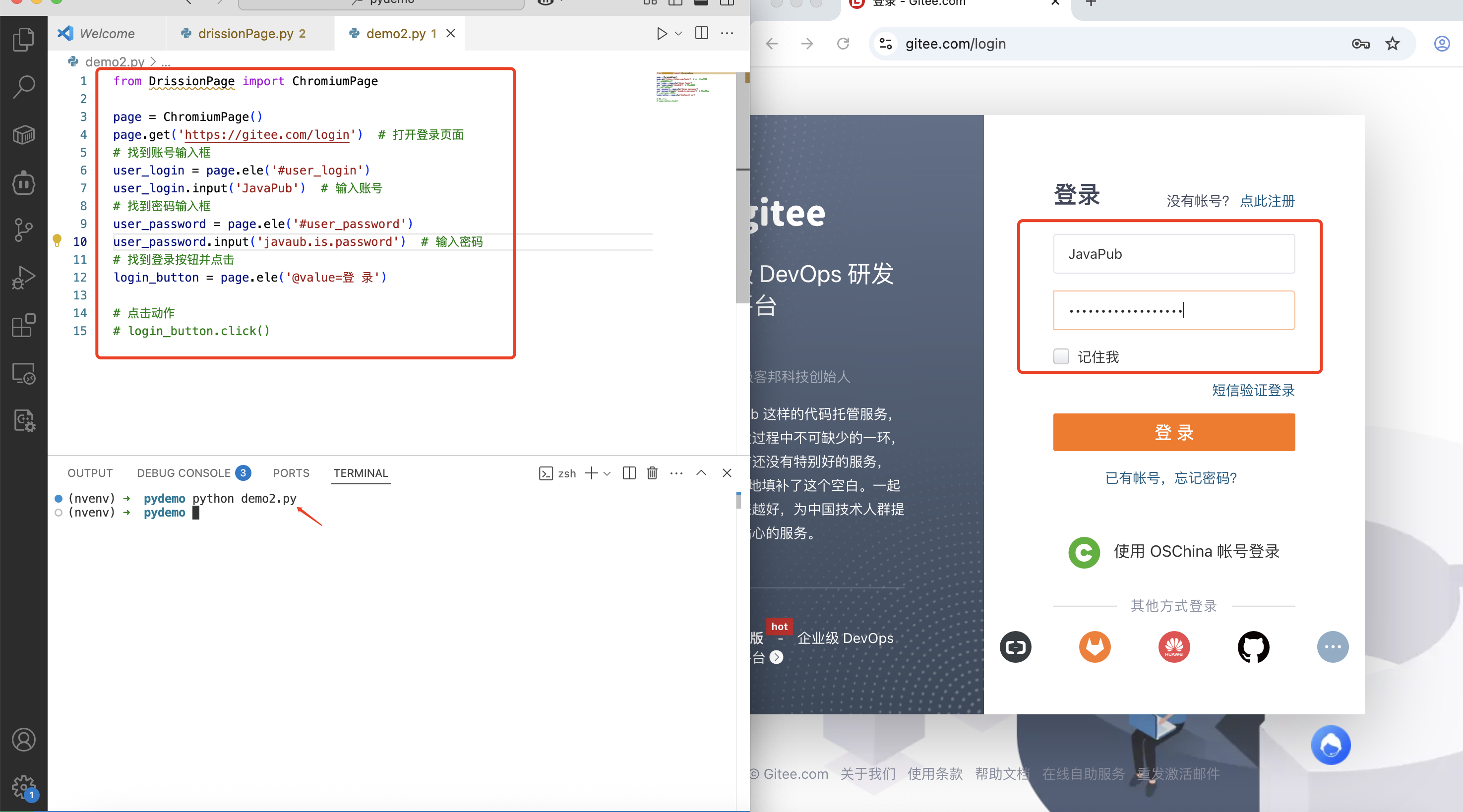This screenshot has width=1463, height=812.
Task: Open the 使用条款 footer link
Action: 935,774
